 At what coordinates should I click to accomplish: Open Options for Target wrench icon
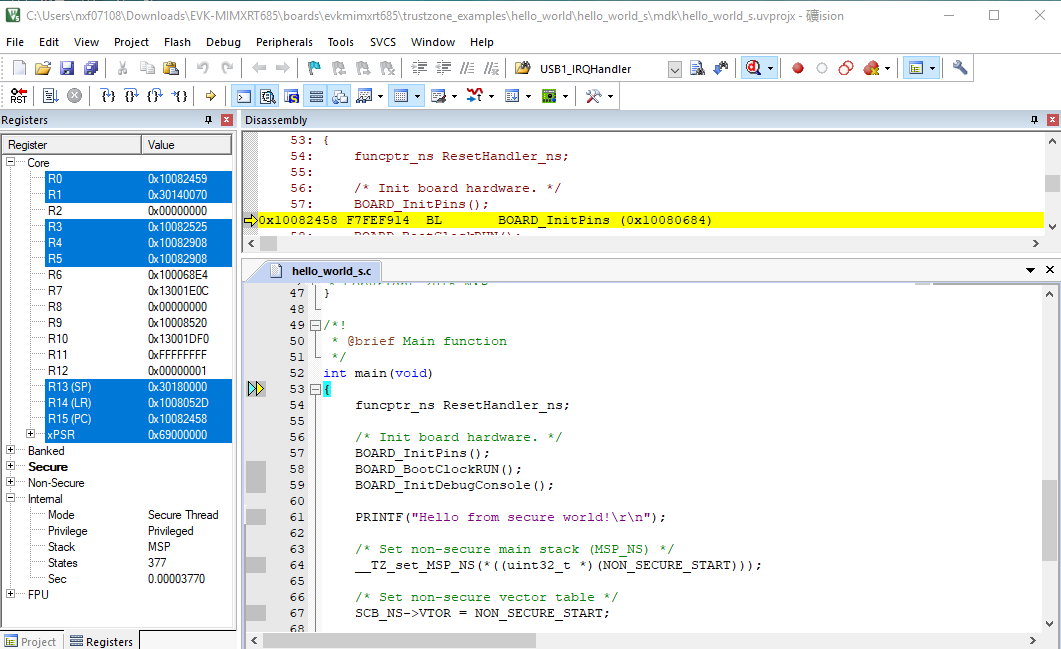point(960,68)
